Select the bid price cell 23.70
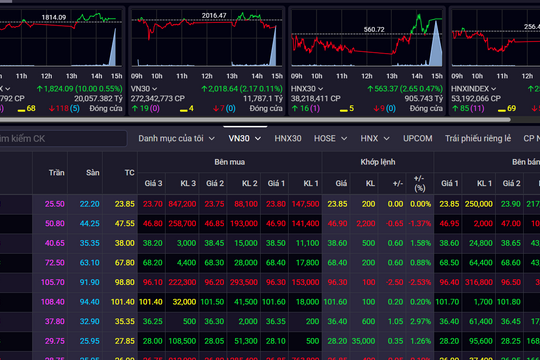The width and height of the screenshot is (540, 360). pos(153,204)
